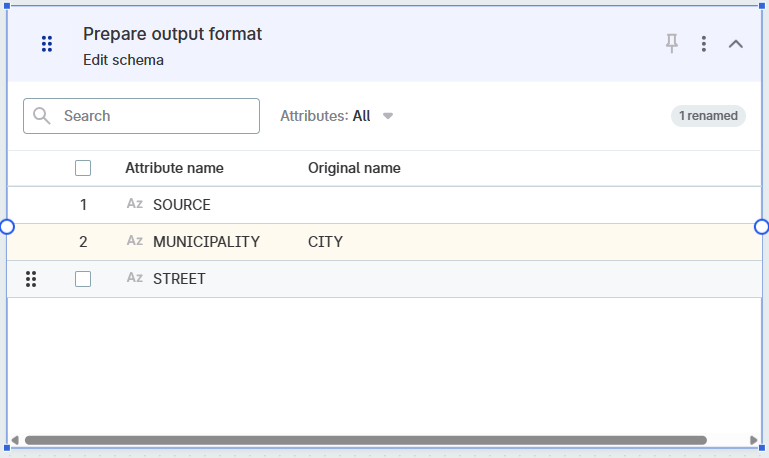Click the Edit schema subtitle
This screenshot has width=769, height=458.
pos(123,60)
